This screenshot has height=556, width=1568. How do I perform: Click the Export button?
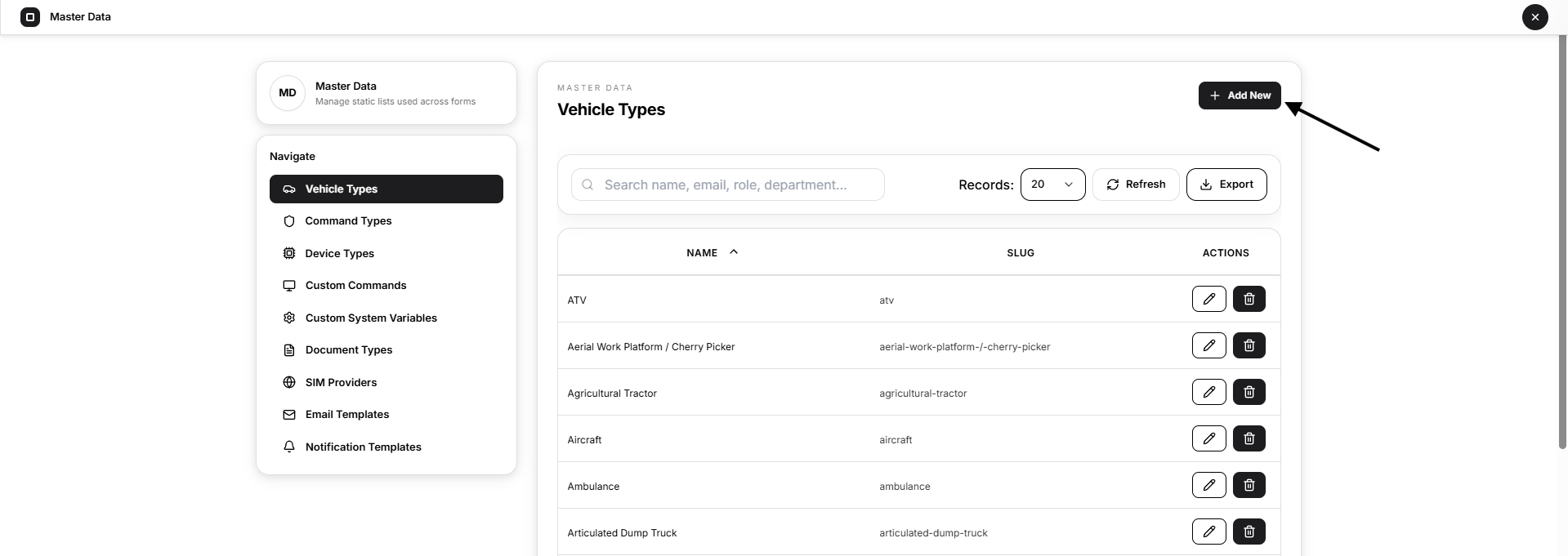(1226, 185)
